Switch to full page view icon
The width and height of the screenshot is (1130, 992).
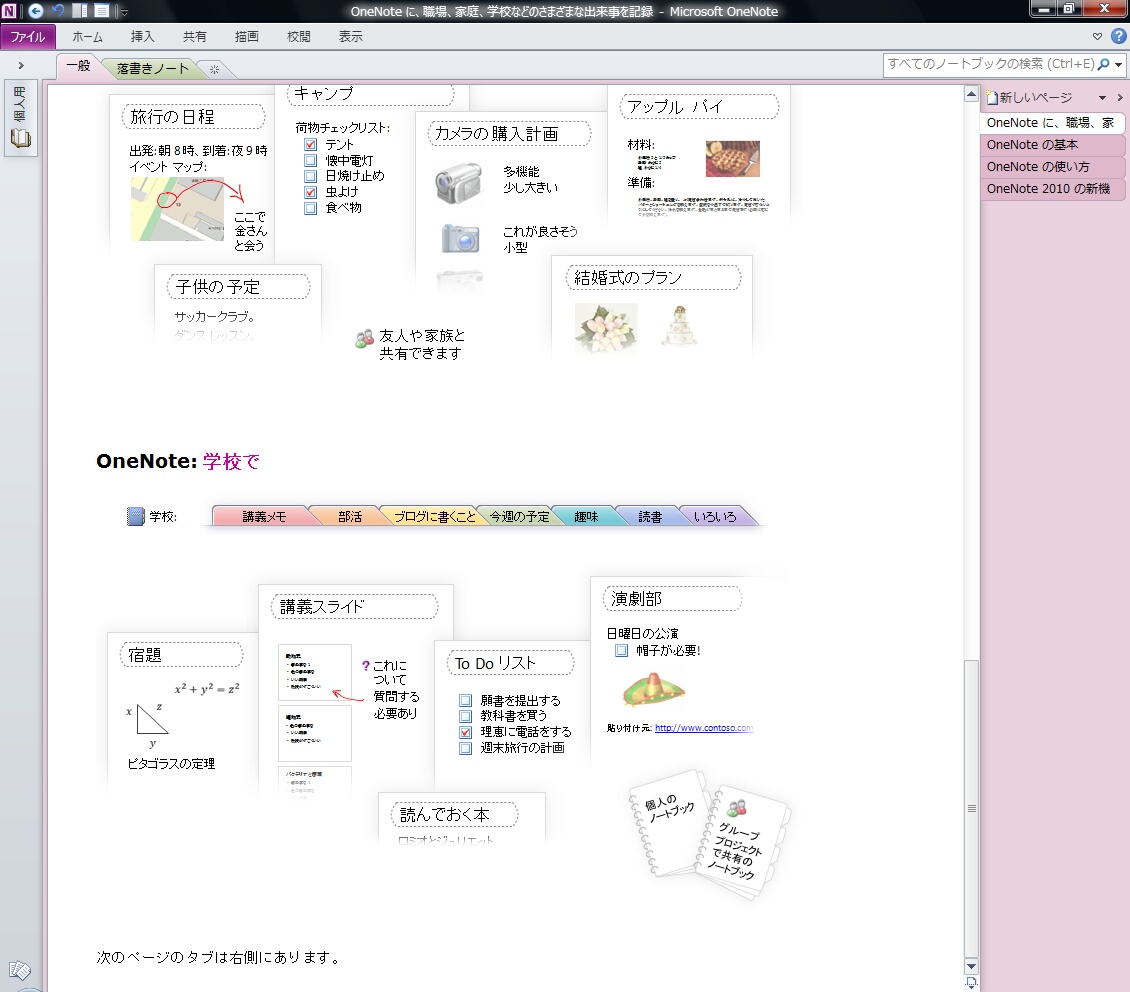click(x=102, y=11)
